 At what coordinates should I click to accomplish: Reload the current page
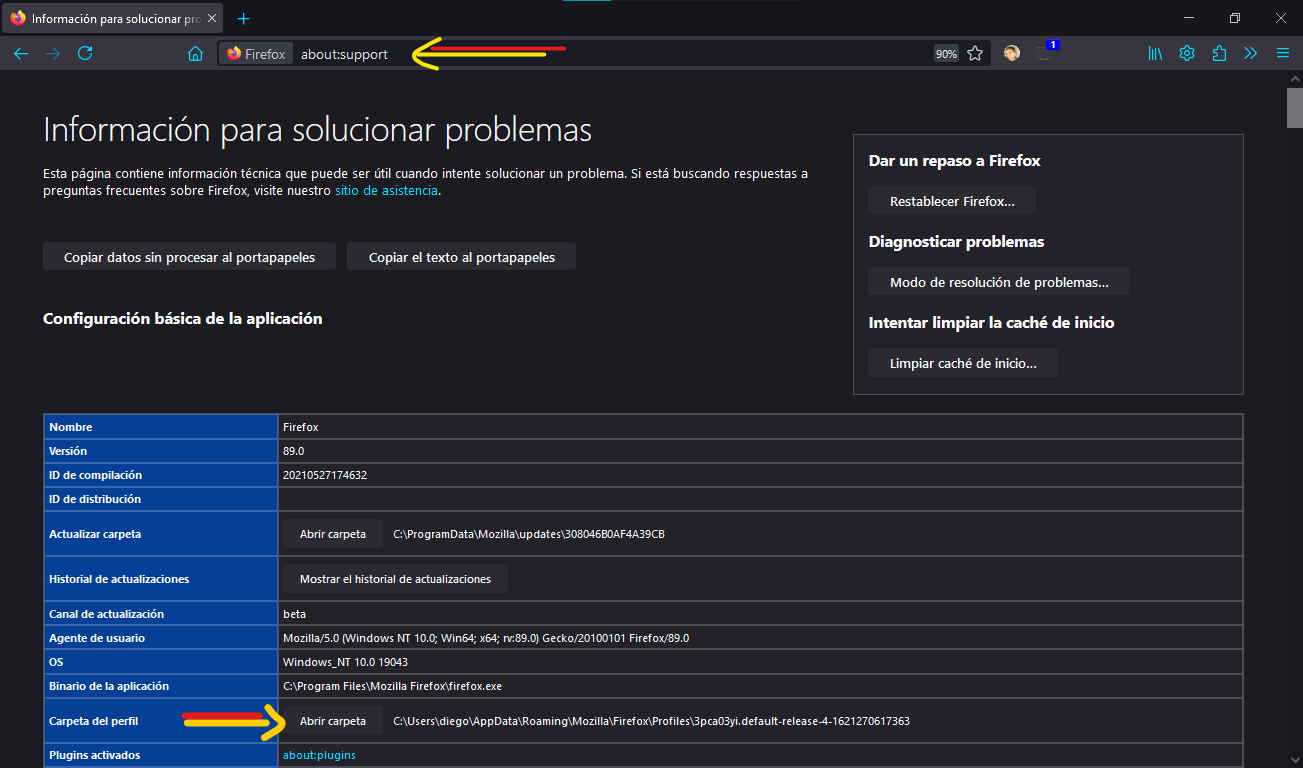tap(85, 54)
